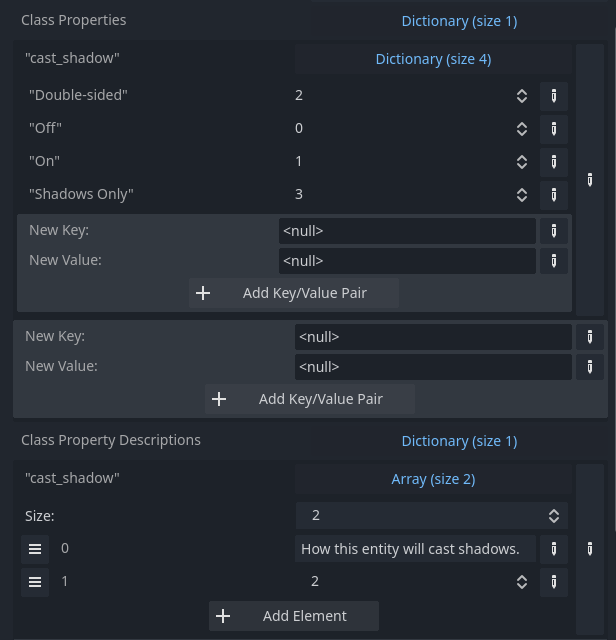This screenshot has width=616, height=640.
Task: Collapse the cast_shadow Dictionary (size 4)
Action: point(433,59)
